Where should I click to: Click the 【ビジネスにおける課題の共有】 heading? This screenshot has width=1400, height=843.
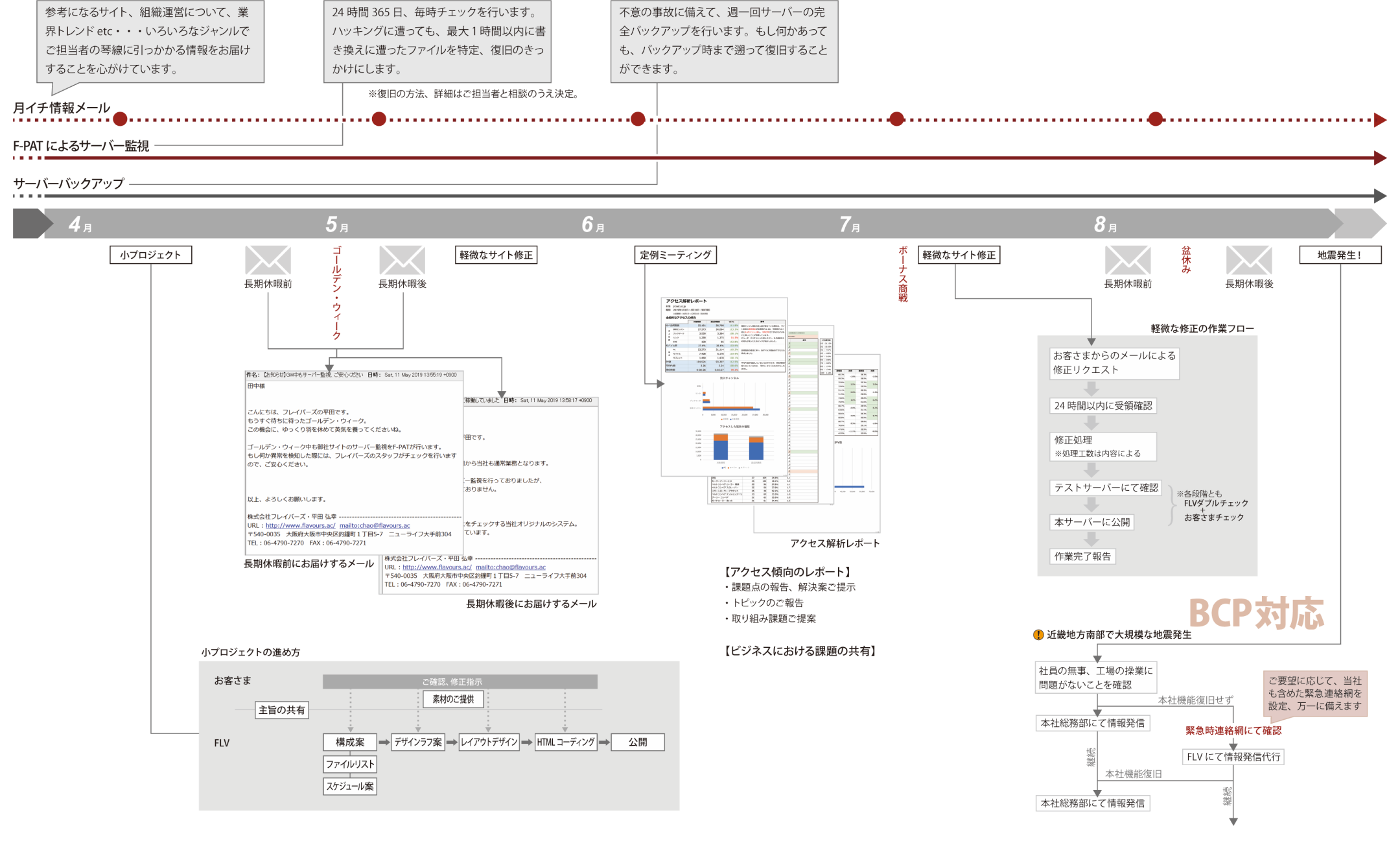800,651
